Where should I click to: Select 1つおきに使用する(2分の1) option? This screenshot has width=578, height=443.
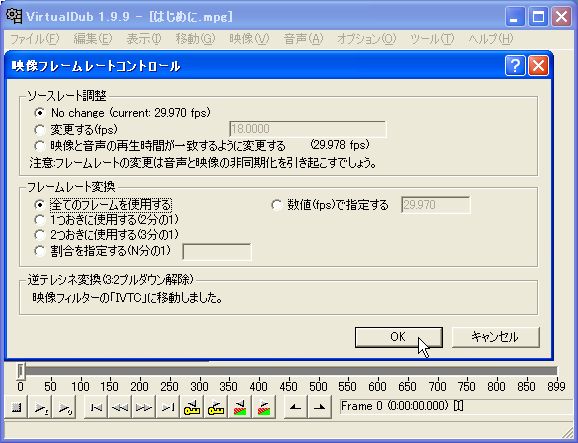tap(39, 220)
